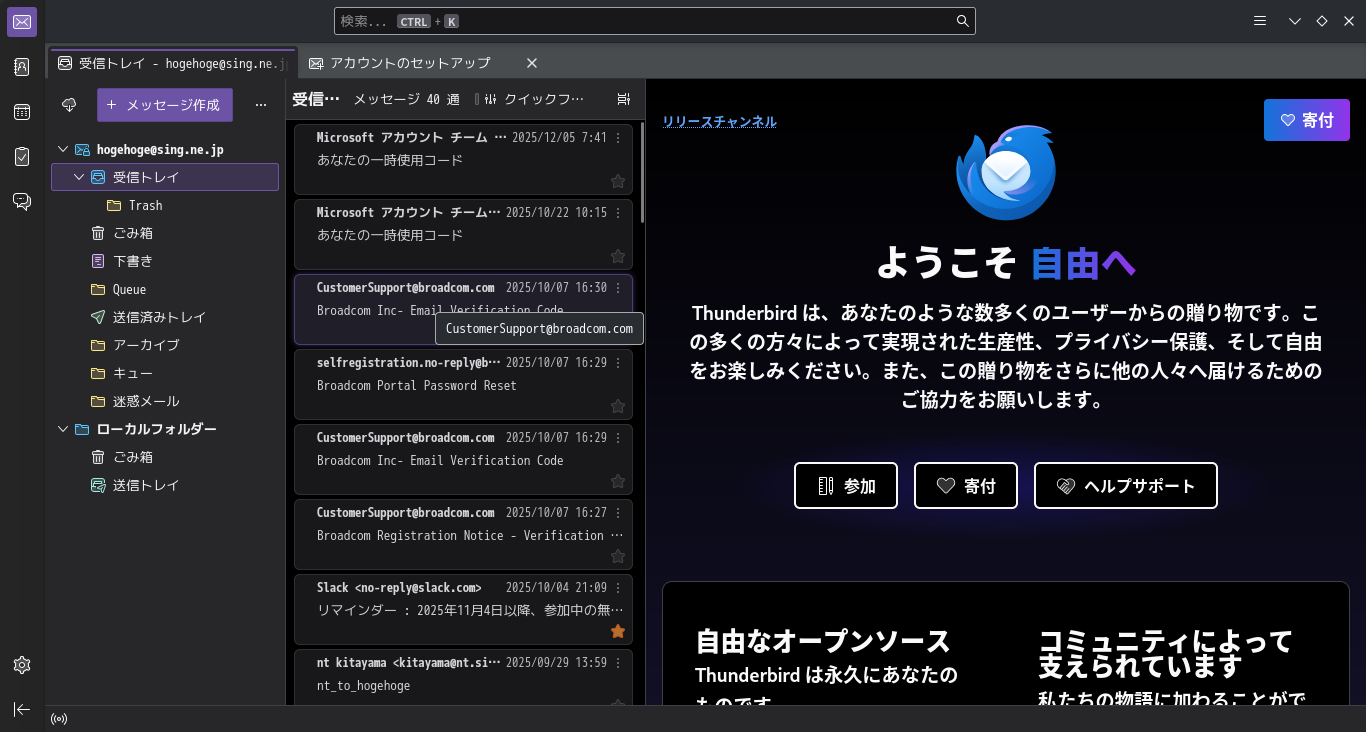Viewport: 1366px width, 732px height.
Task: Star the Broadcom Portal Password Reset message
Action: (618, 406)
